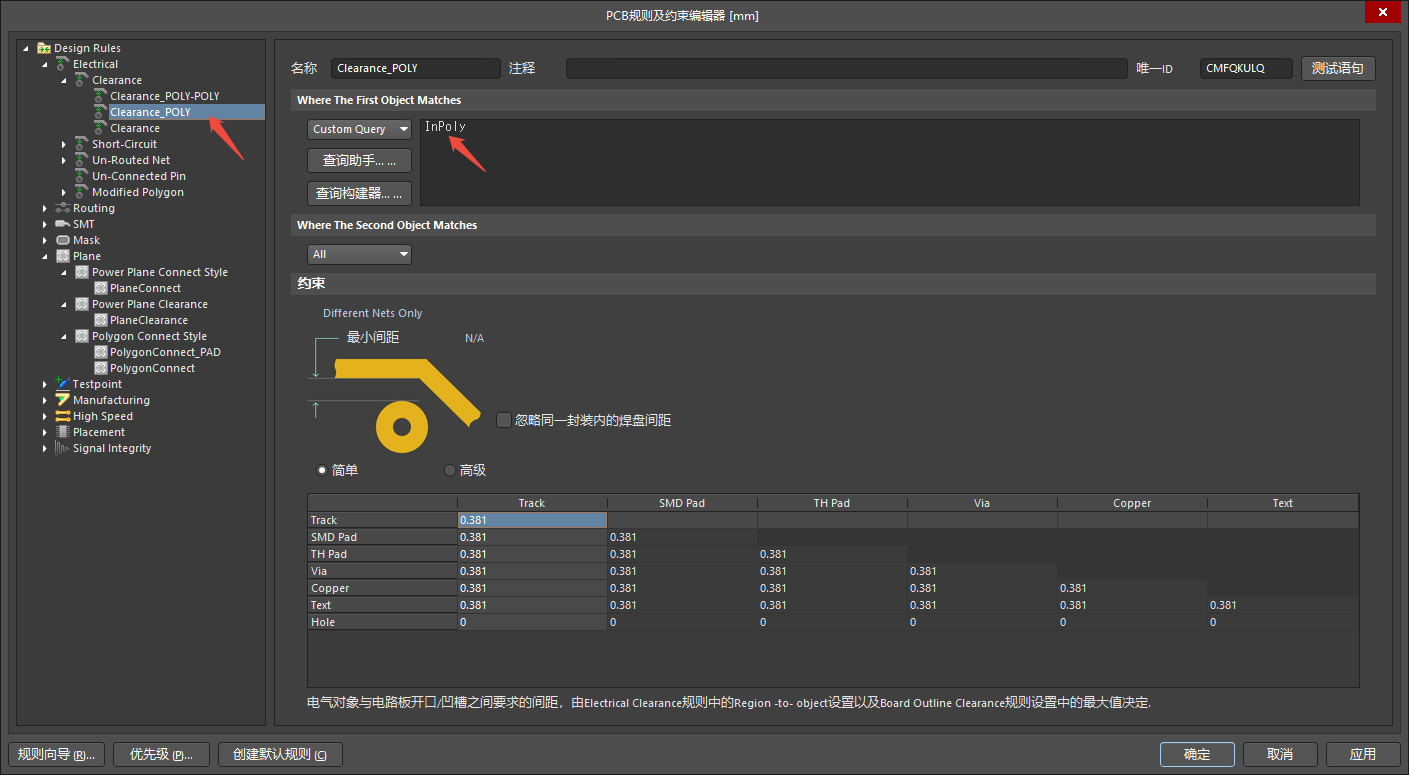This screenshot has width=1409, height=775.
Task: Open the second object All dropdown
Action: click(360, 254)
